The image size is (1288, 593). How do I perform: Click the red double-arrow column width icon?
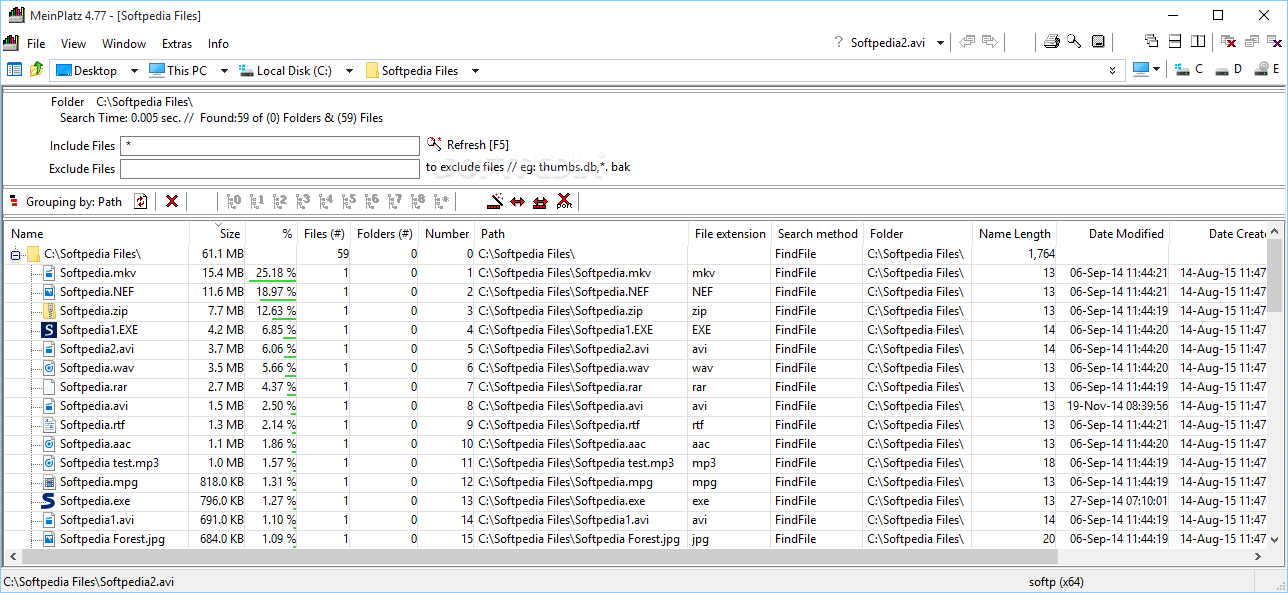coord(517,201)
